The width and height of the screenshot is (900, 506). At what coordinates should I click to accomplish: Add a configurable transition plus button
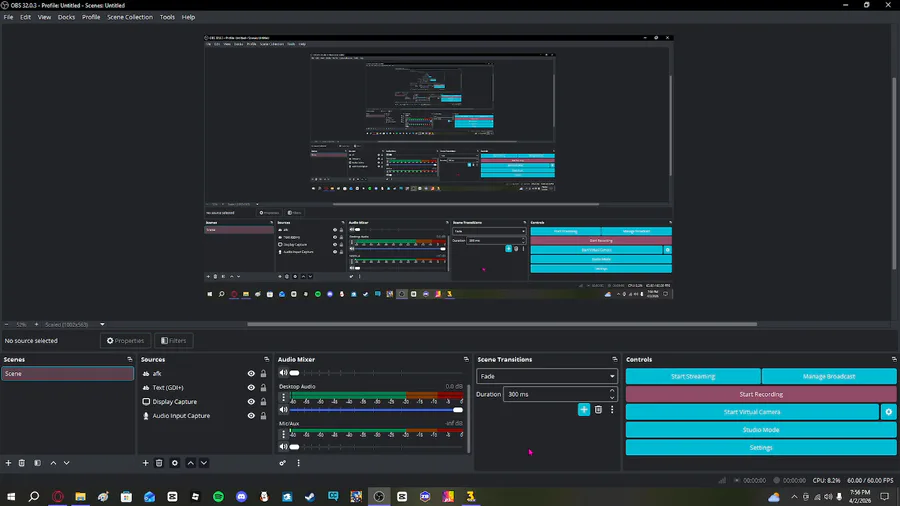[x=584, y=410]
